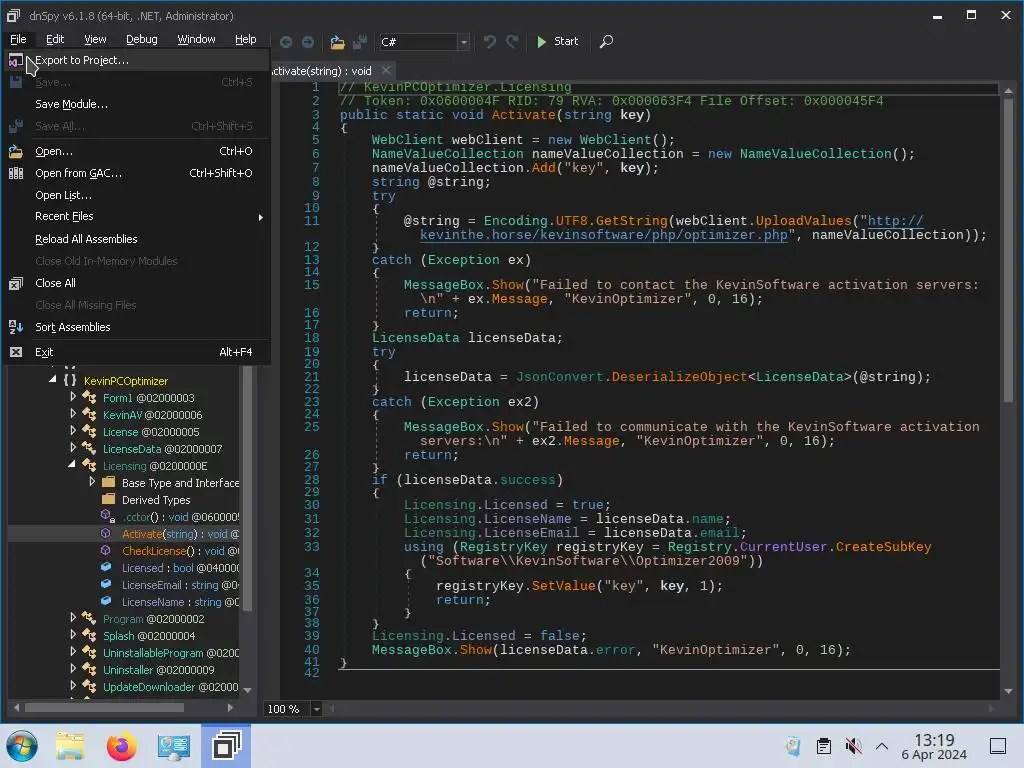Expand the LicenseData class node

coord(72,447)
